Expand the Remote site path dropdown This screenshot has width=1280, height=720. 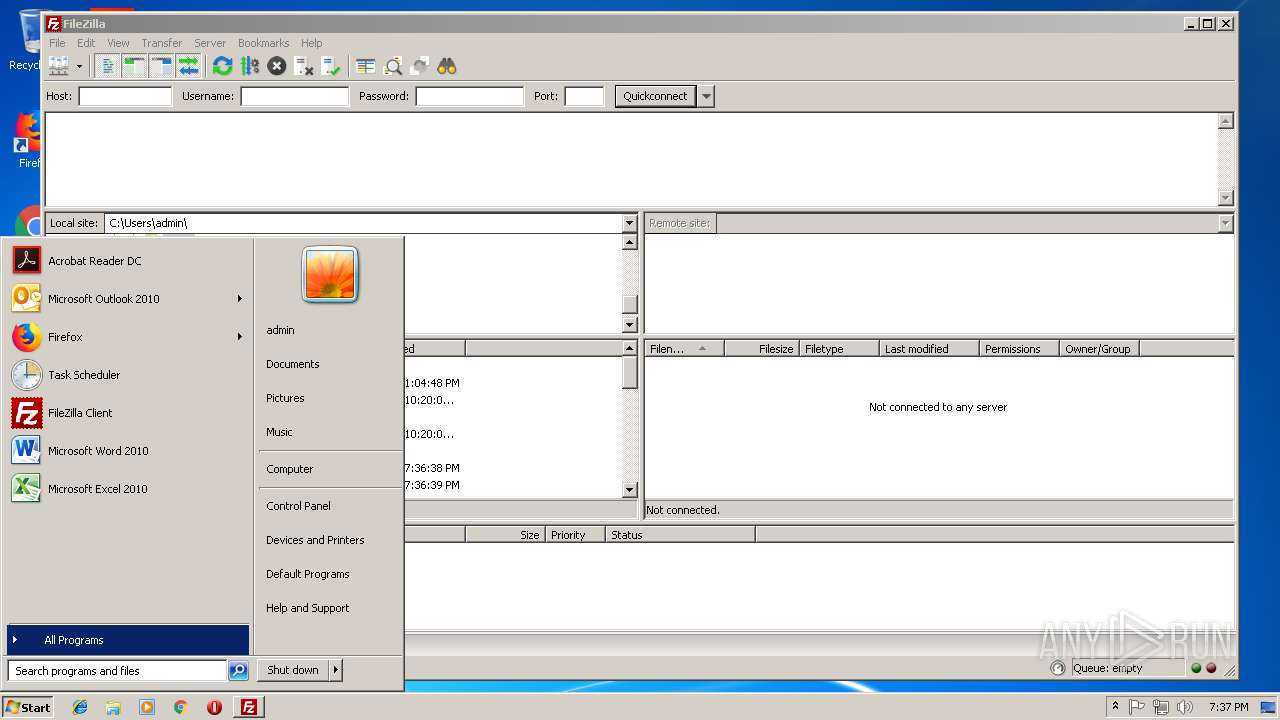pyautogui.click(x=1225, y=223)
